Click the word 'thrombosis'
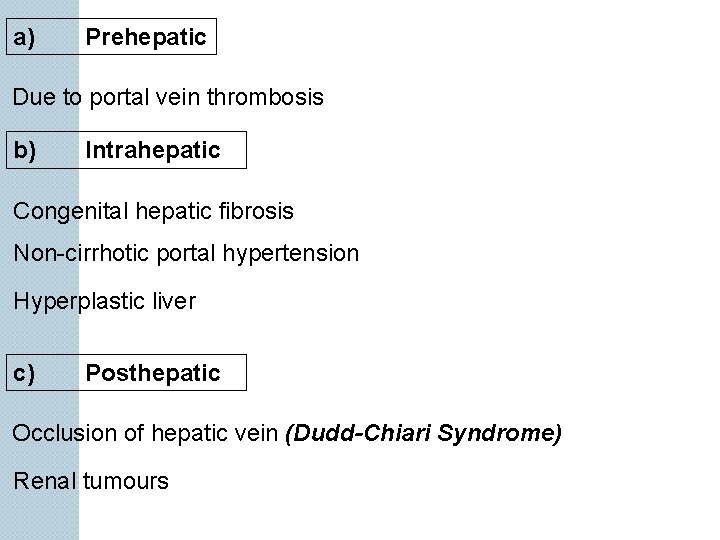This screenshot has width=720, height=540. [x=265, y=97]
